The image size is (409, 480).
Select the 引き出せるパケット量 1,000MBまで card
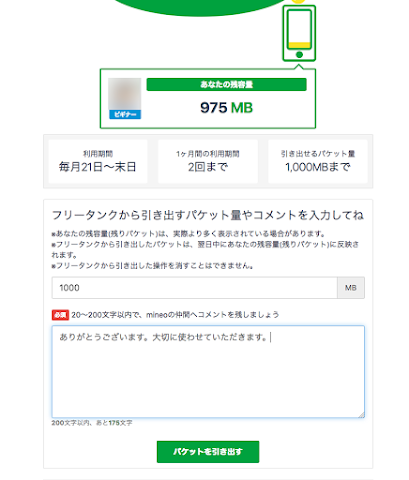point(318,161)
